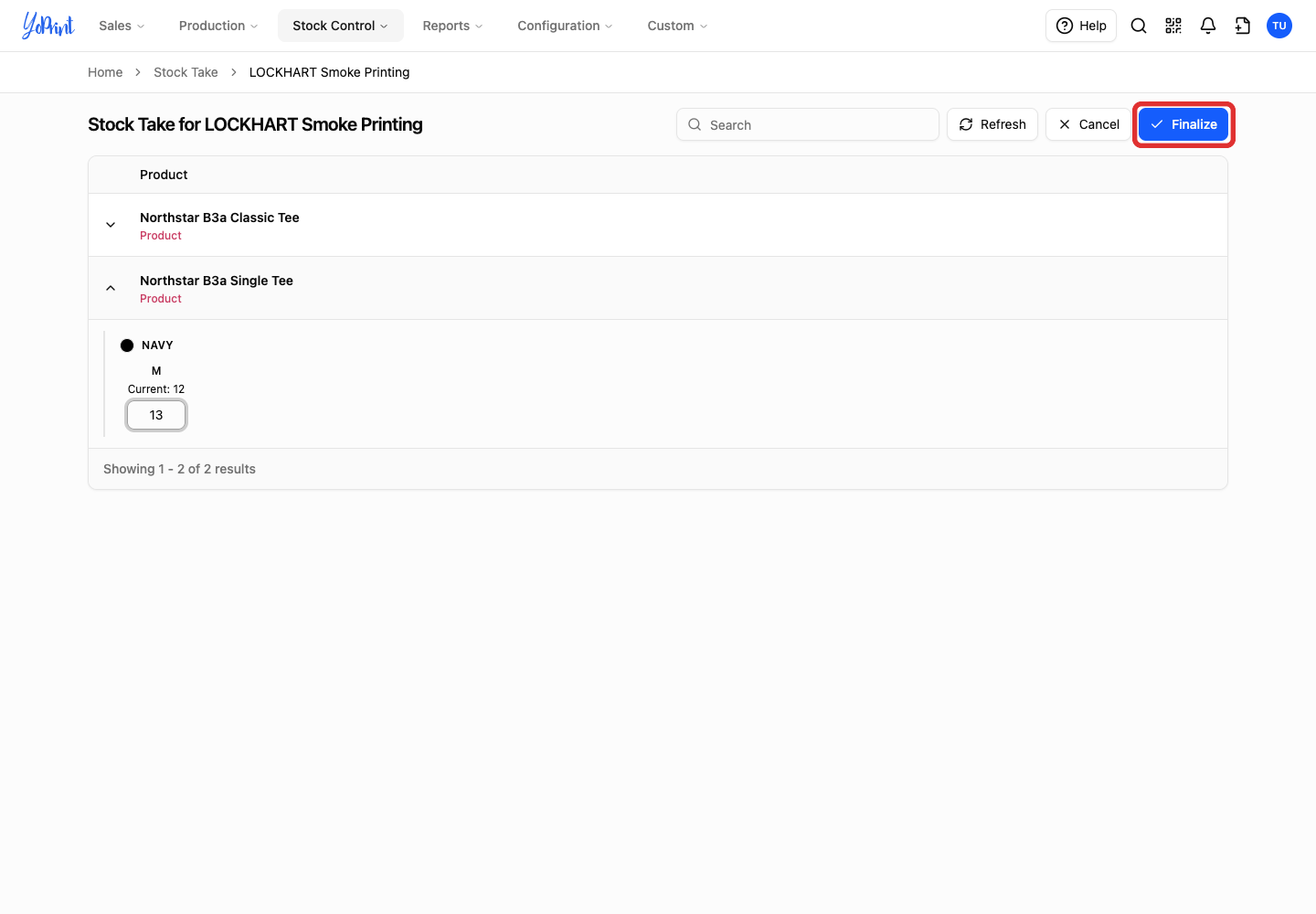Collapse the Northstar B3a Single Tee row
The width and height of the screenshot is (1316, 914).
[111, 288]
